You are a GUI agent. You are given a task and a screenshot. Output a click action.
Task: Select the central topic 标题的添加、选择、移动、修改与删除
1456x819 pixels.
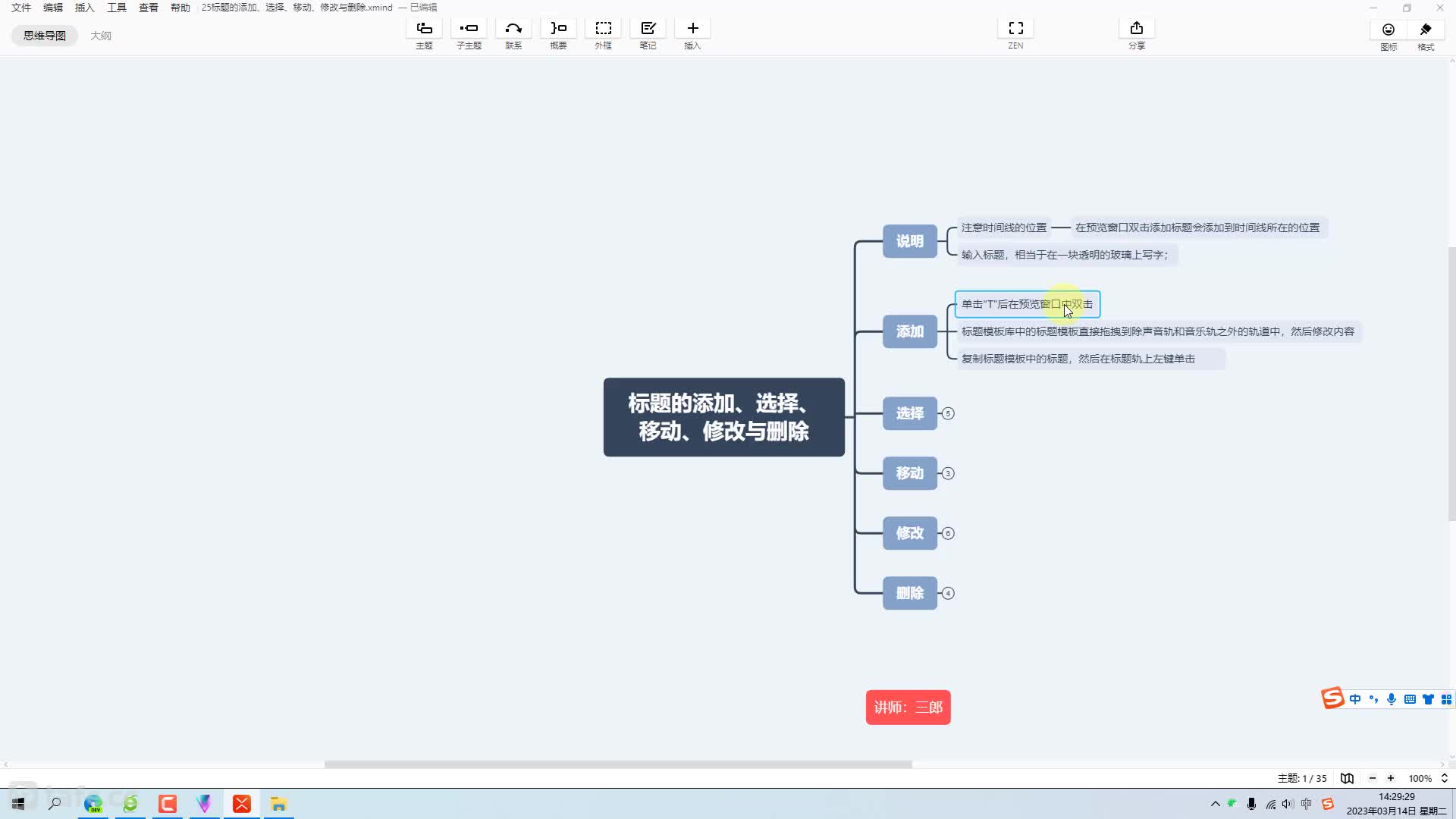pos(724,417)
